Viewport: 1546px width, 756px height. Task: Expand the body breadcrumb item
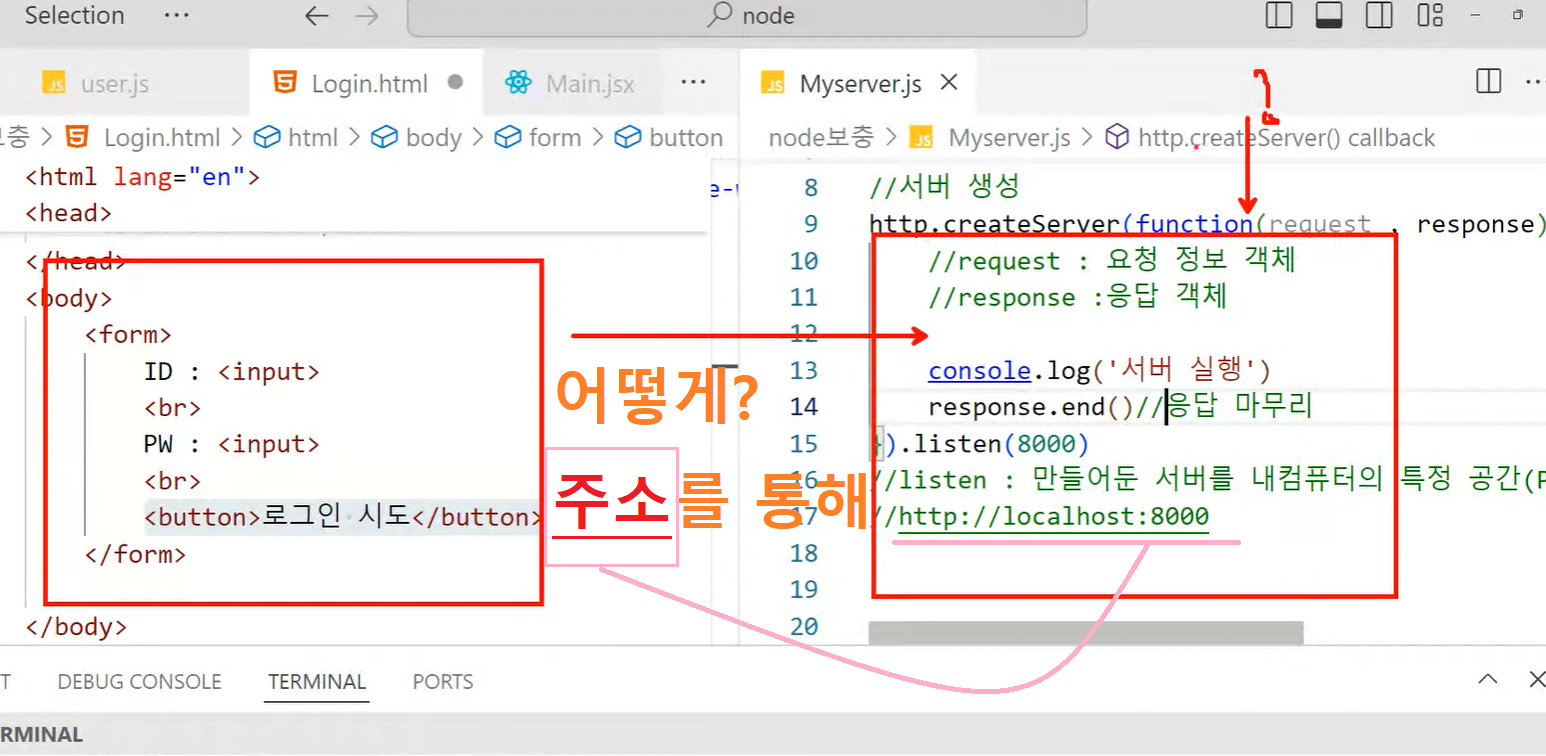click(416, 137)
